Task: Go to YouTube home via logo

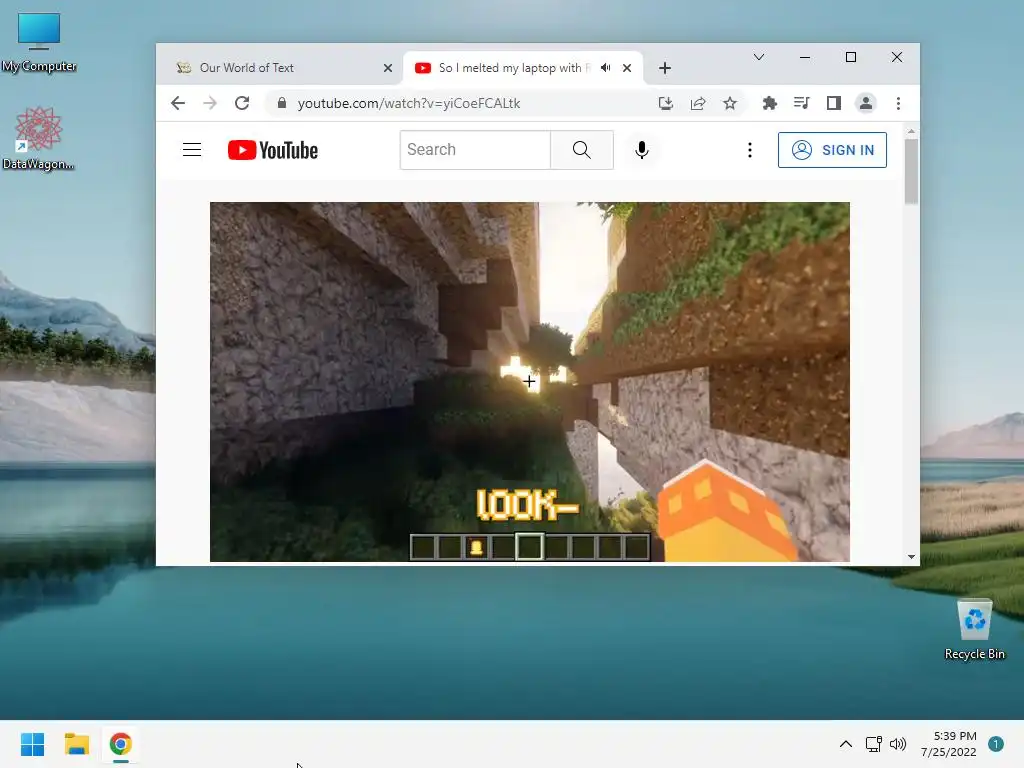Action: pos(273,150)
